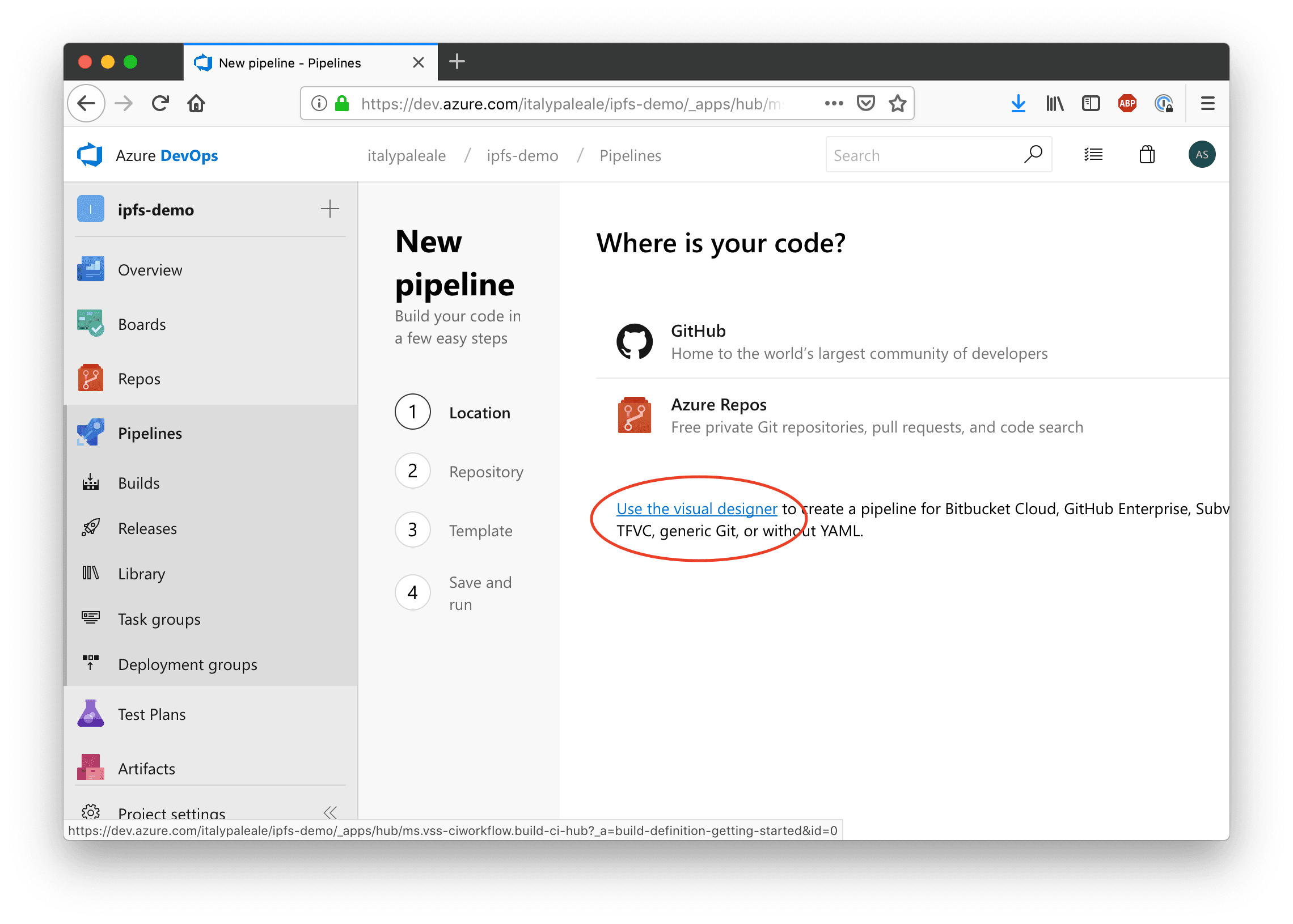
Task: Click the search magnifier icon
Action: pos(1033,154)
